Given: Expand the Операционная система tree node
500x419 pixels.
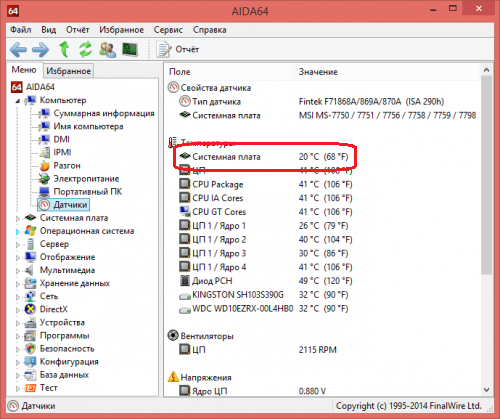Looking at the screenshot, I should (x=18, y=232).
